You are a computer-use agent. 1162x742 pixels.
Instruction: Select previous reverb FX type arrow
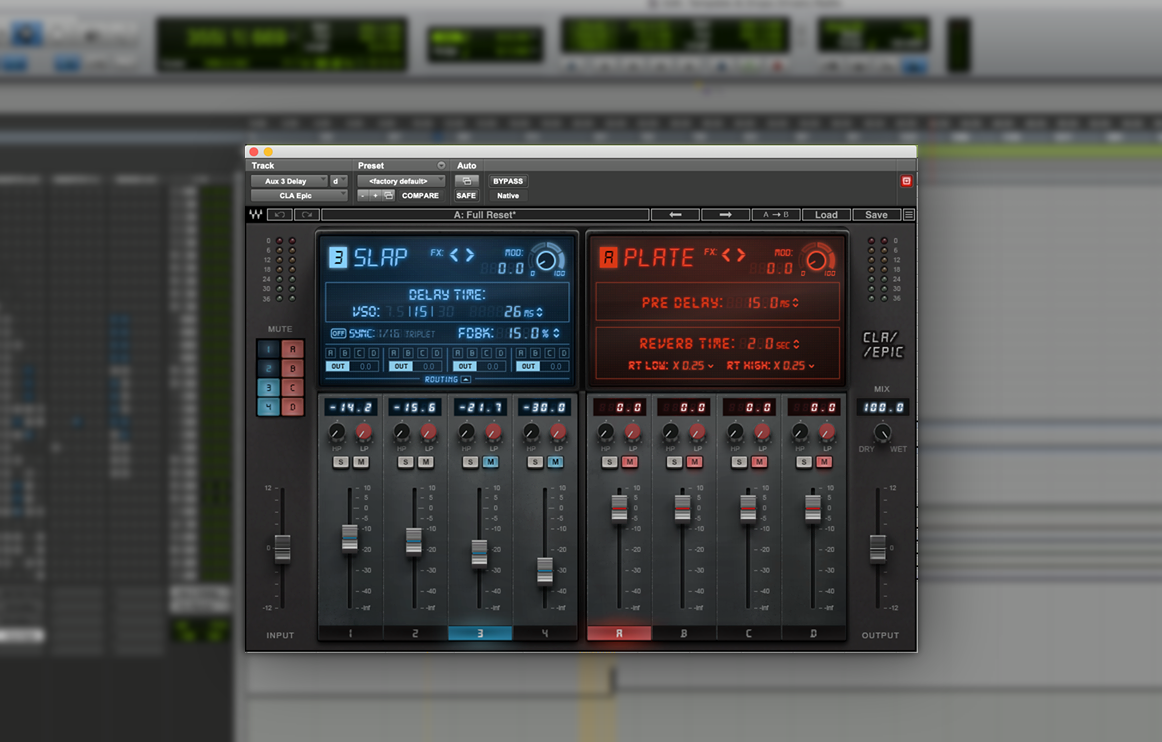tap(726, 255)
